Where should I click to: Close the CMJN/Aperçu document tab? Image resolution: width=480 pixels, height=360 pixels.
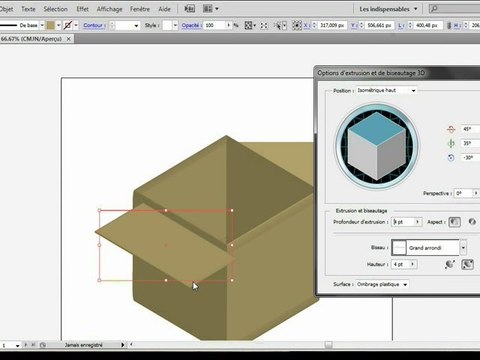pos(69,39)
